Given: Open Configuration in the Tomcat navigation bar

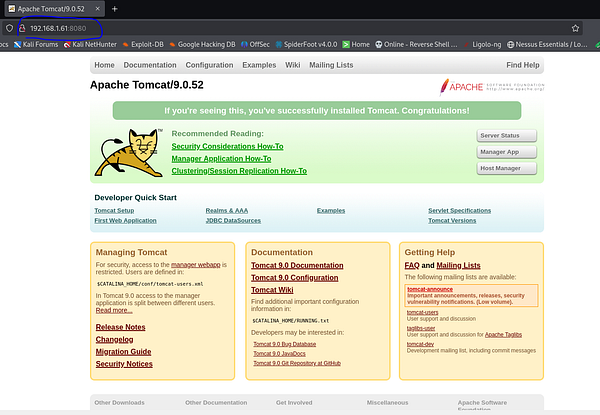Looking at the screenshot, I should pos(209,65).
